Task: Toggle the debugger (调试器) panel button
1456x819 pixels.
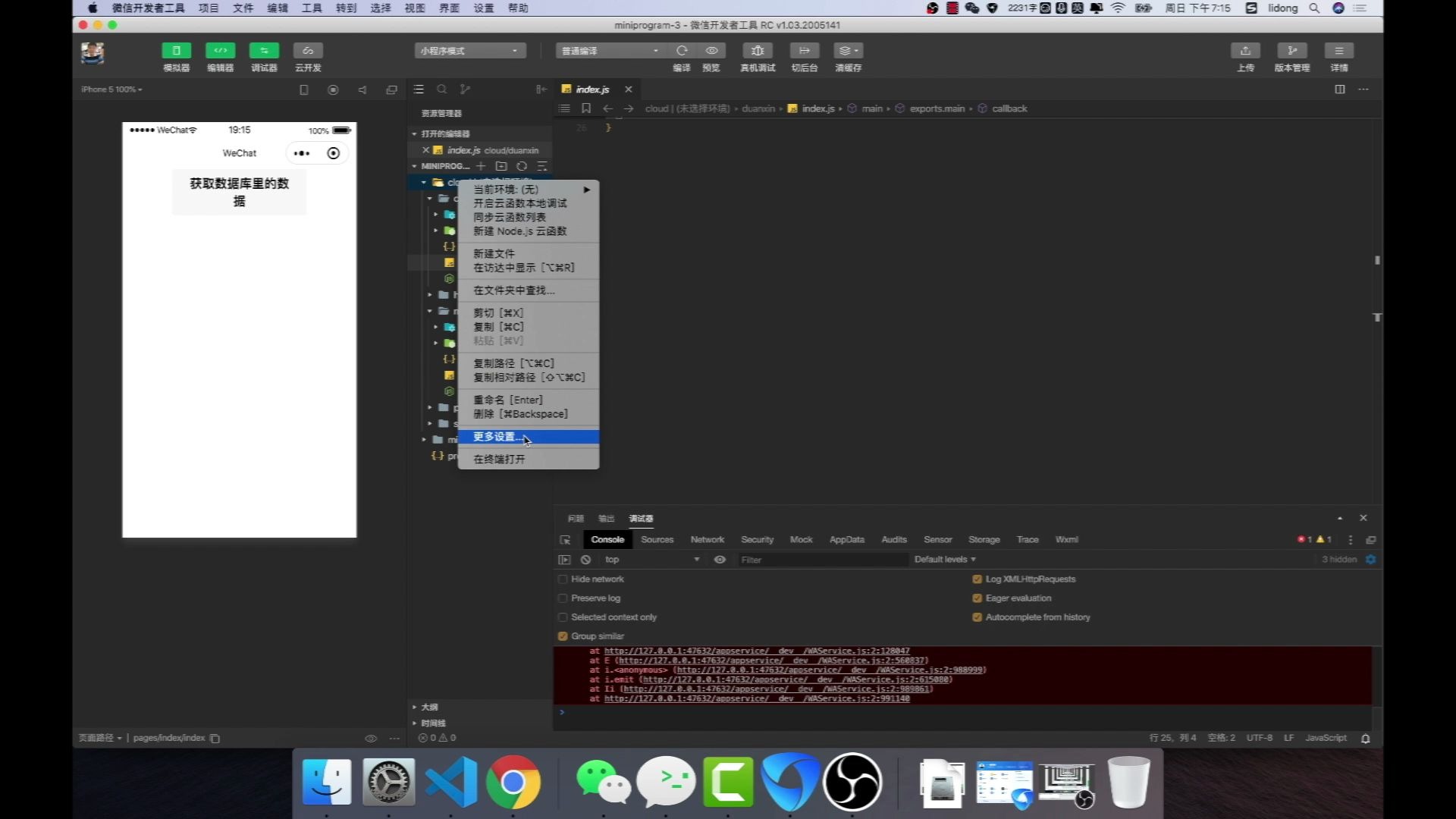Action: [x=264, y=51]
